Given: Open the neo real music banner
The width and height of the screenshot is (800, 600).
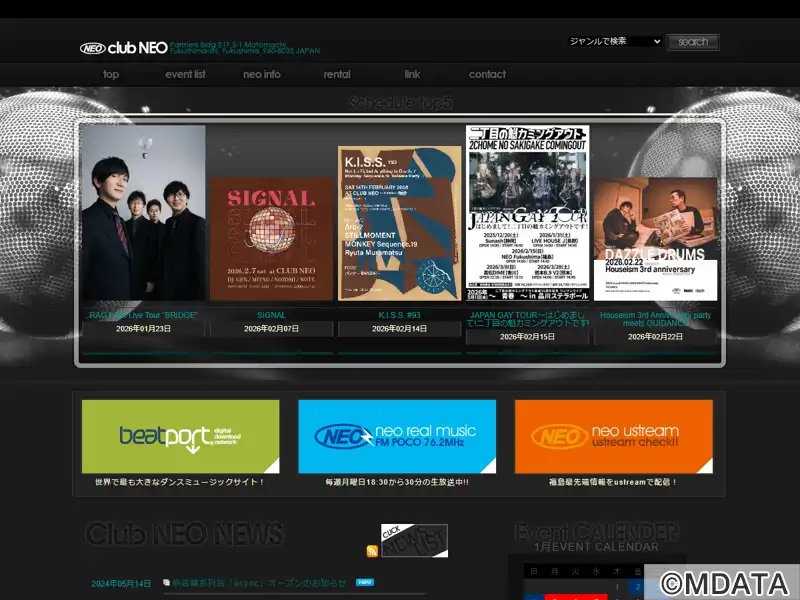Looking at the screenshot, I should 397,437.
